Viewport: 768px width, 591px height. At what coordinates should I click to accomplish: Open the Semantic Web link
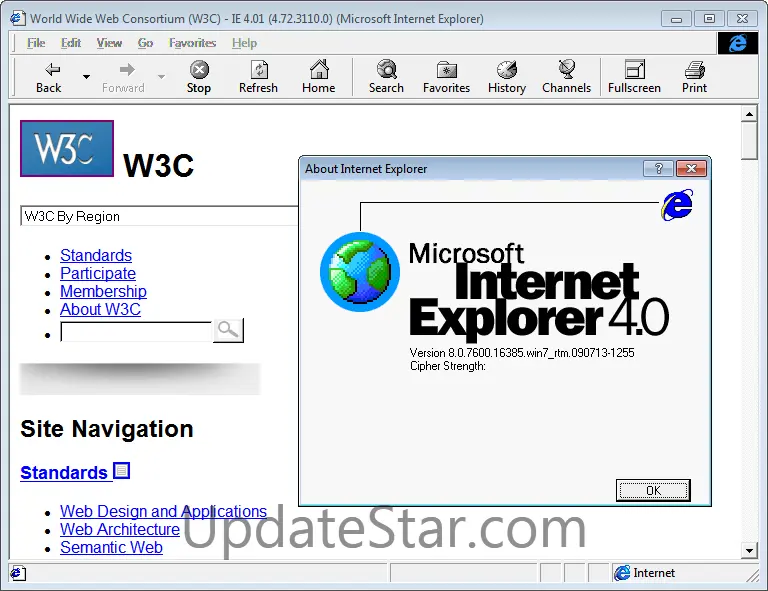pyautogui.click(x=112, y=547)
